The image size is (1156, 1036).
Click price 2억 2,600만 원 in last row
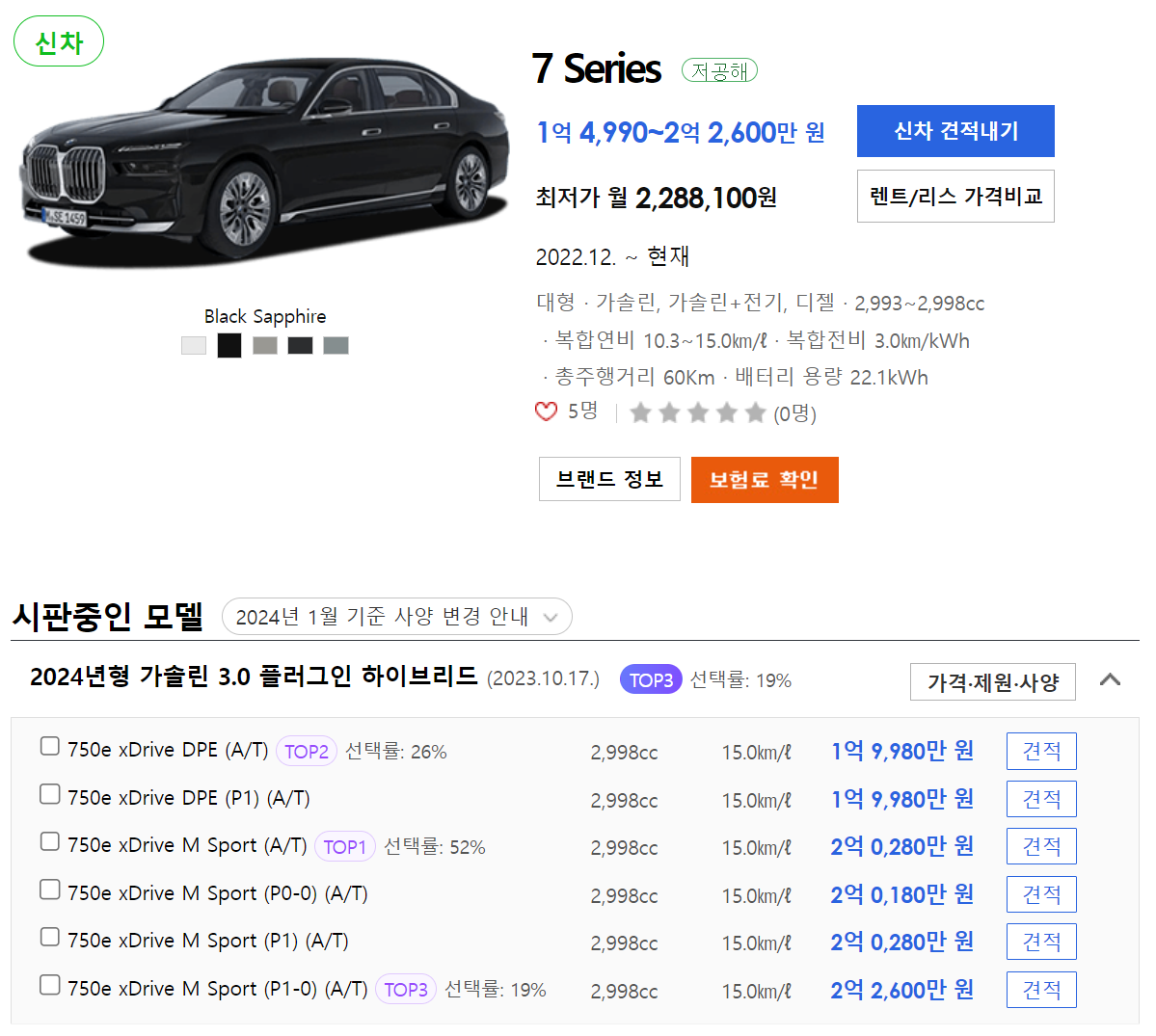901,990
